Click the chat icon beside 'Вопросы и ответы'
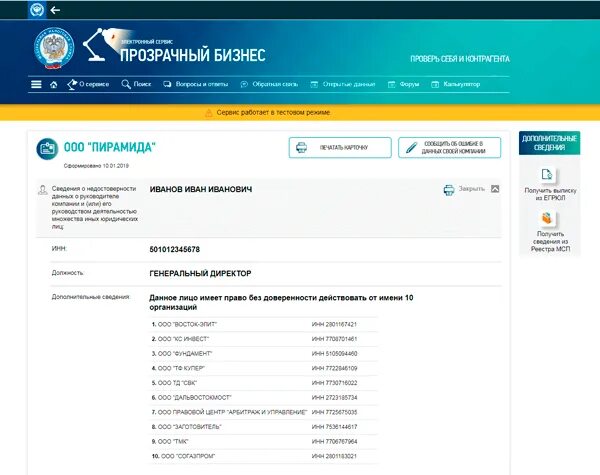This screenshot has width=600, height=475. (167, 84)
